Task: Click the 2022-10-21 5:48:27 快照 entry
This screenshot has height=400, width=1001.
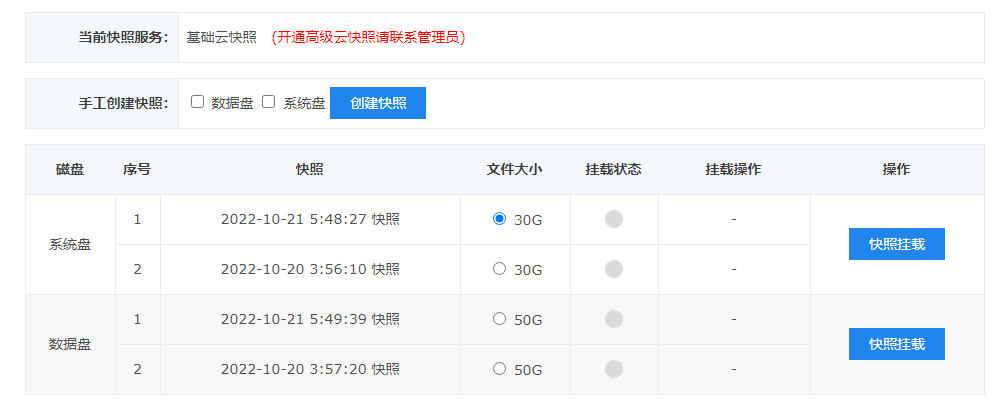Action: click(310, 220)
